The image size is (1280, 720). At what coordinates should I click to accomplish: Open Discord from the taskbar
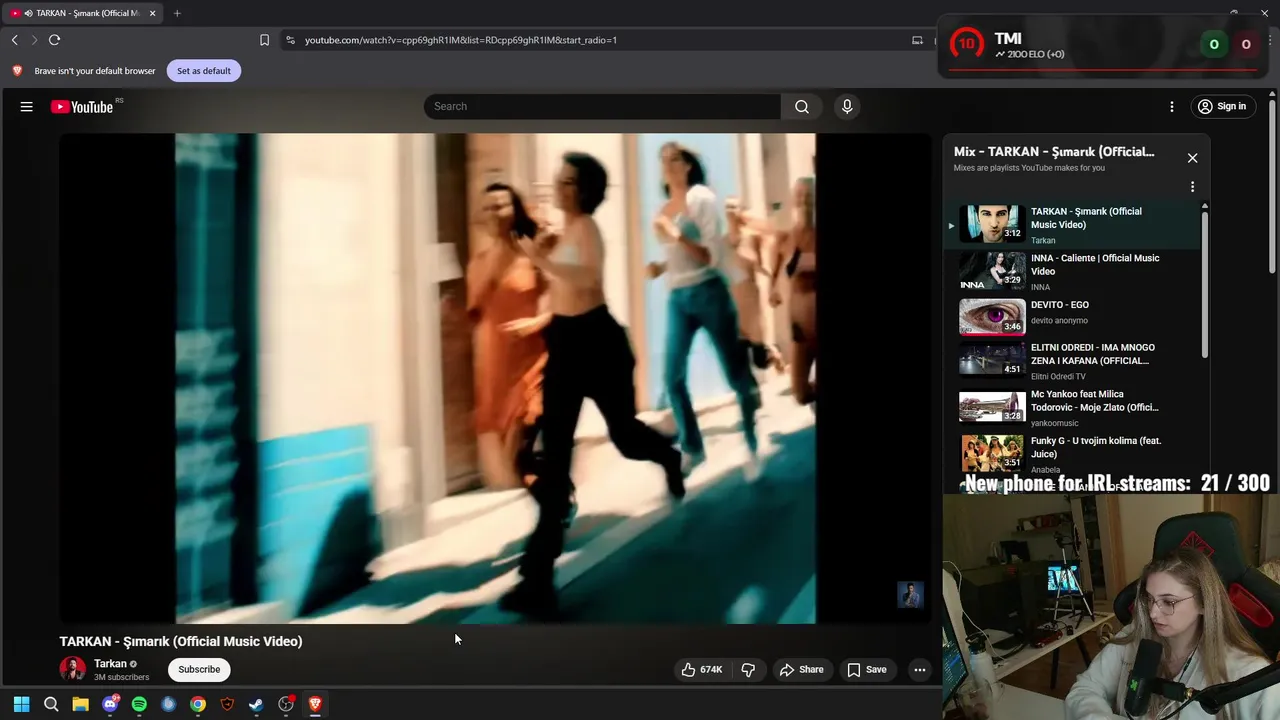click(110, 704)
